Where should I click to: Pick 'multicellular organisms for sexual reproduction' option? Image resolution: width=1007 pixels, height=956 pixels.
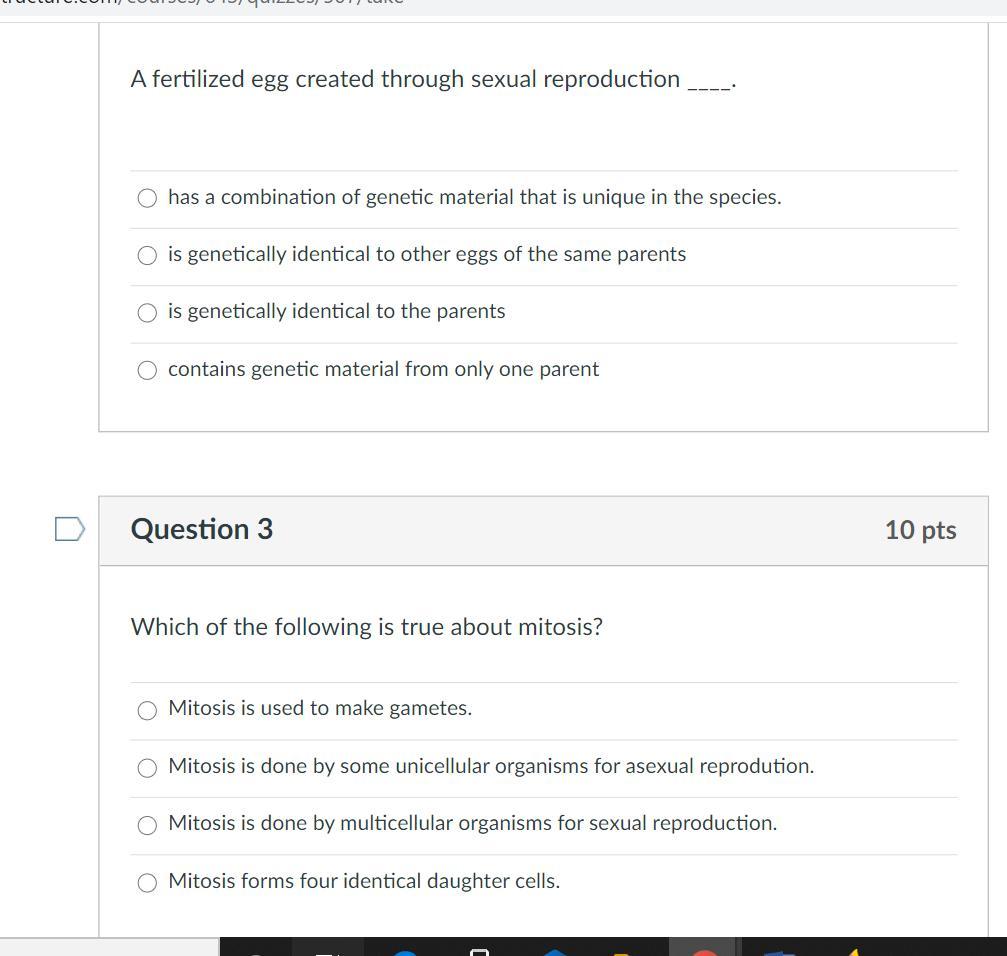147,824
